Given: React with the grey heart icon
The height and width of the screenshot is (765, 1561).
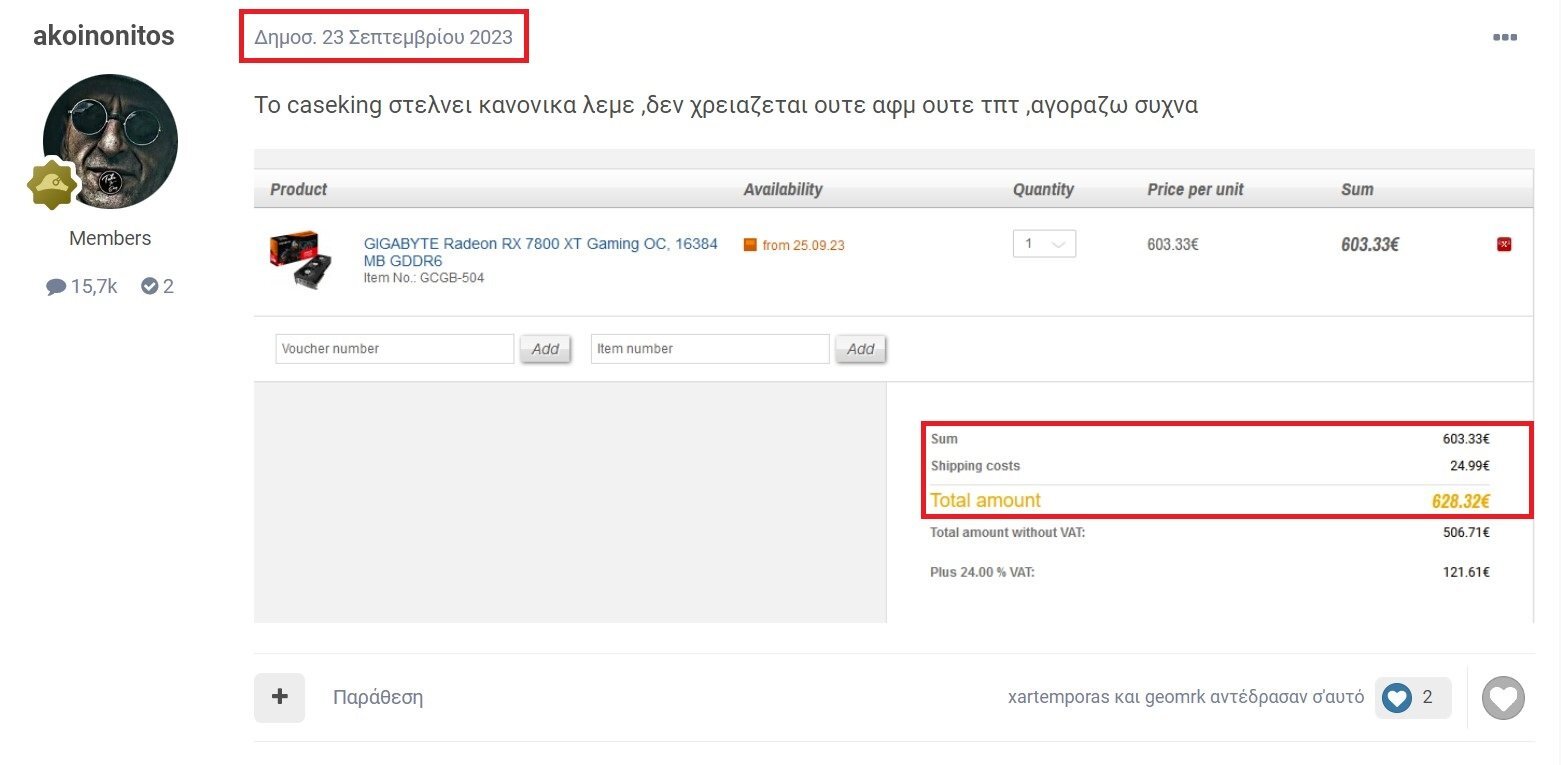Looking at the screenshot, I should pos(1503,698).
